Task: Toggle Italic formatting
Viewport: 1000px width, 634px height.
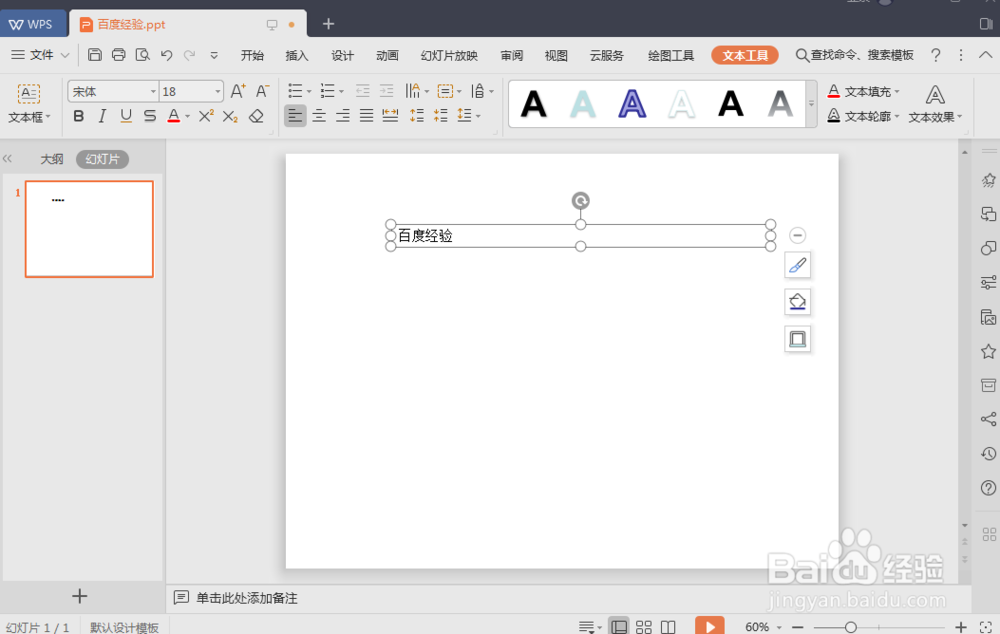Action: tap(102, 116)
